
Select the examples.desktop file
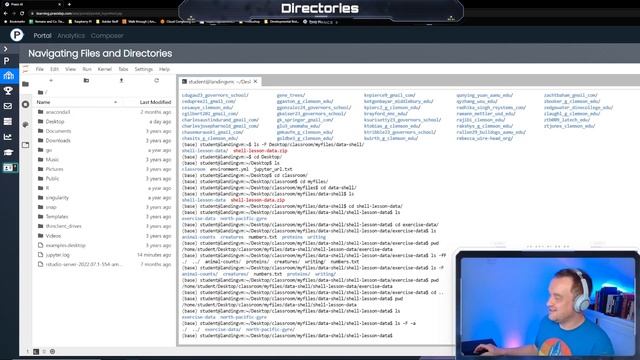(104, 245)
